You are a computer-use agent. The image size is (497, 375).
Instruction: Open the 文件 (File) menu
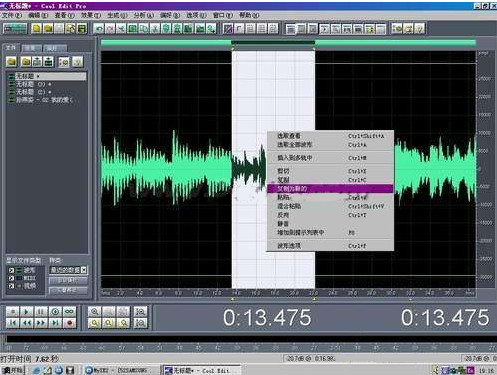click(12, 15)
